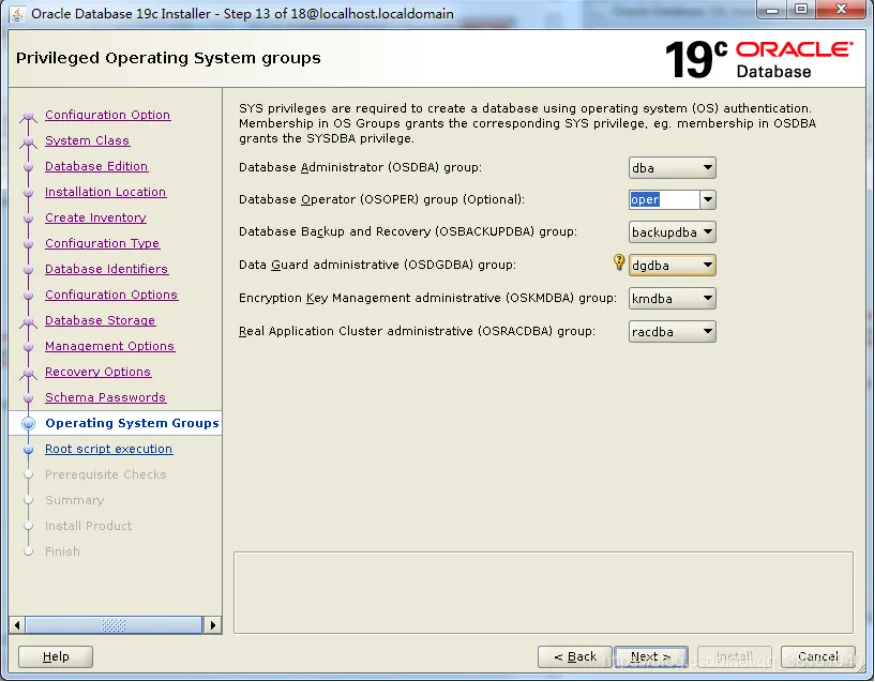Image resolution: width=875 pixels, height=682 pixels.
Task: Click the Java installer title bar icon
Action: click(x=17, y=13)
